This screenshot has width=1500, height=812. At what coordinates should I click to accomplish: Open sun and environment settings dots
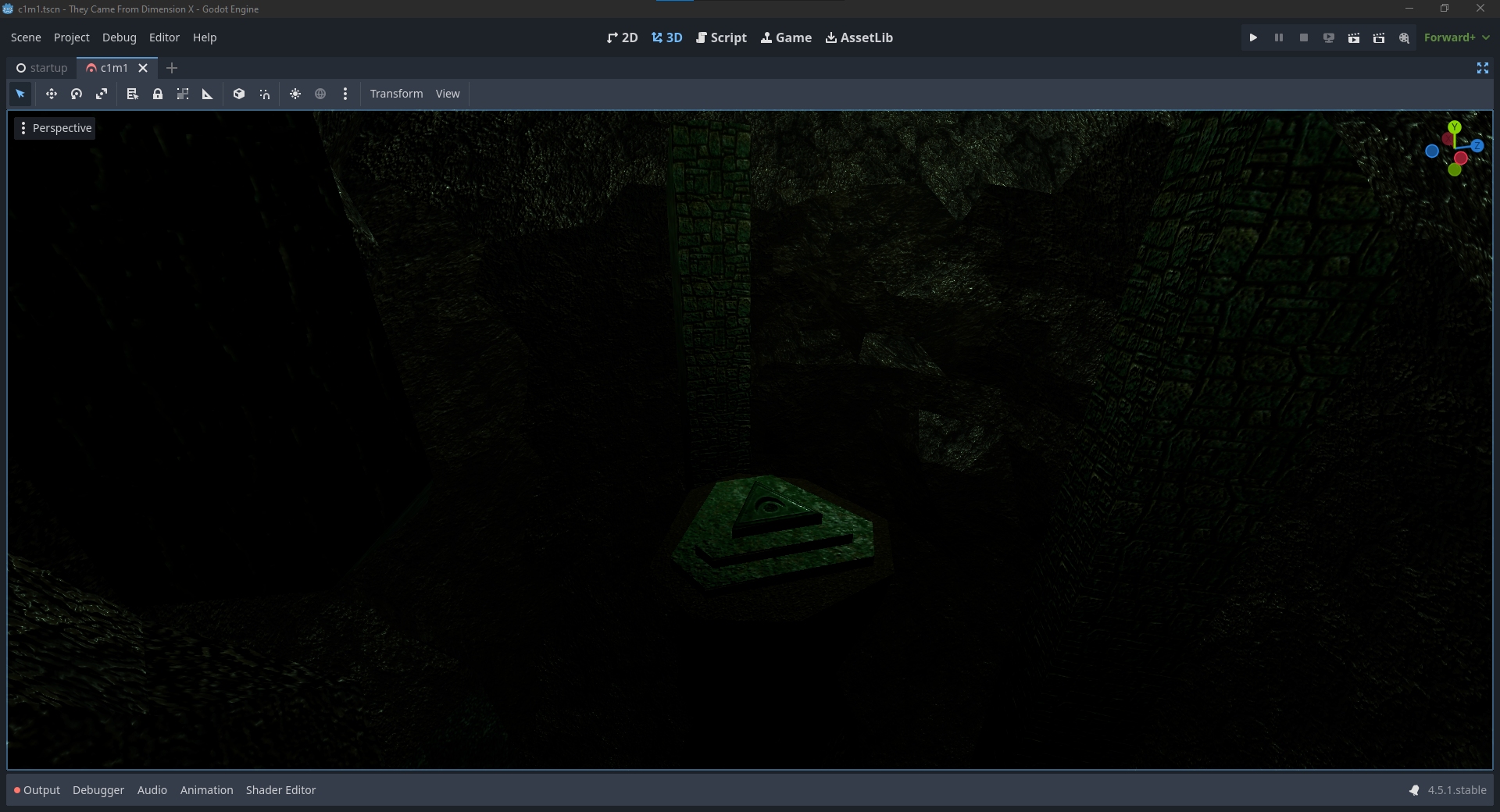345,94
